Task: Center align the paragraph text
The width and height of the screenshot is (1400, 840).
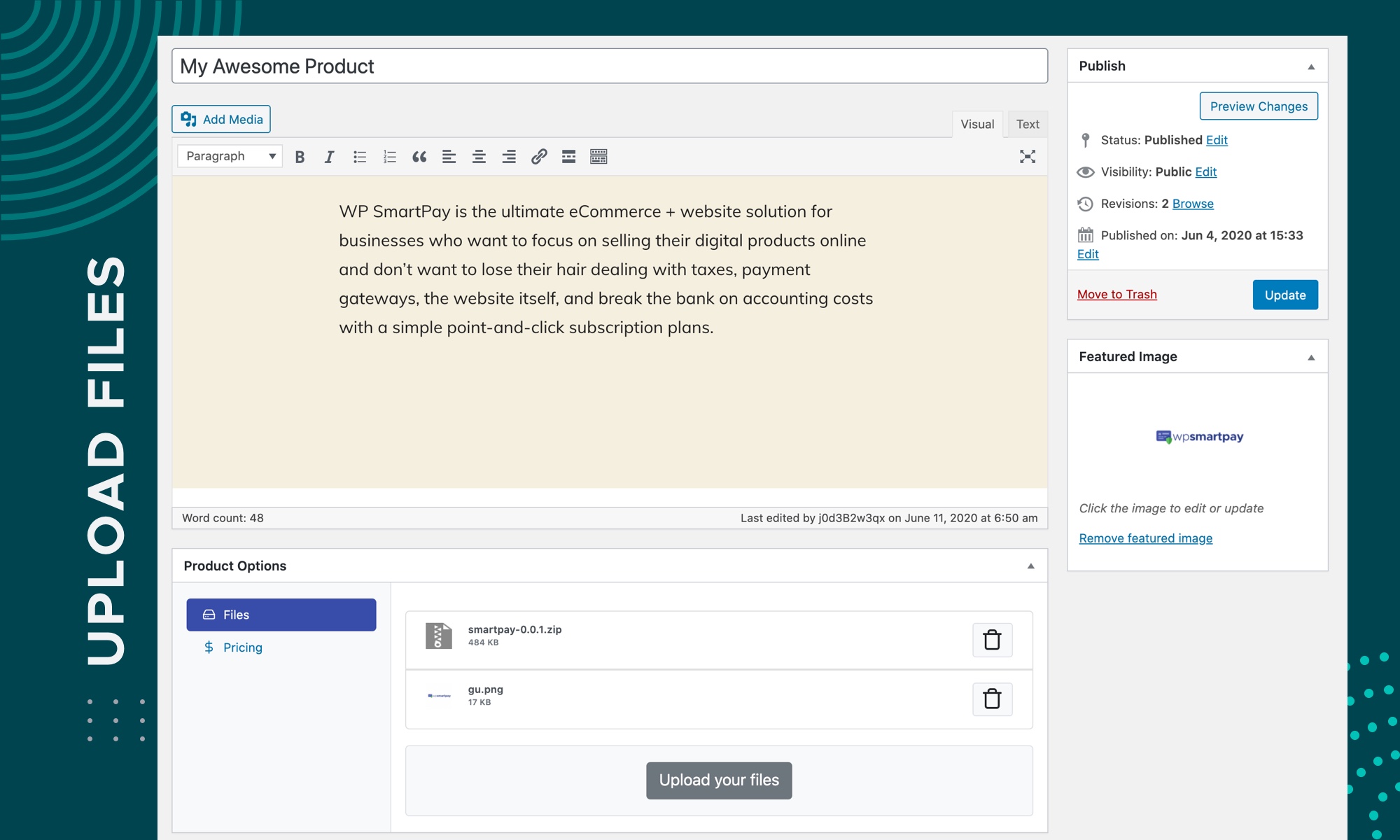Action: pos(479,157)
